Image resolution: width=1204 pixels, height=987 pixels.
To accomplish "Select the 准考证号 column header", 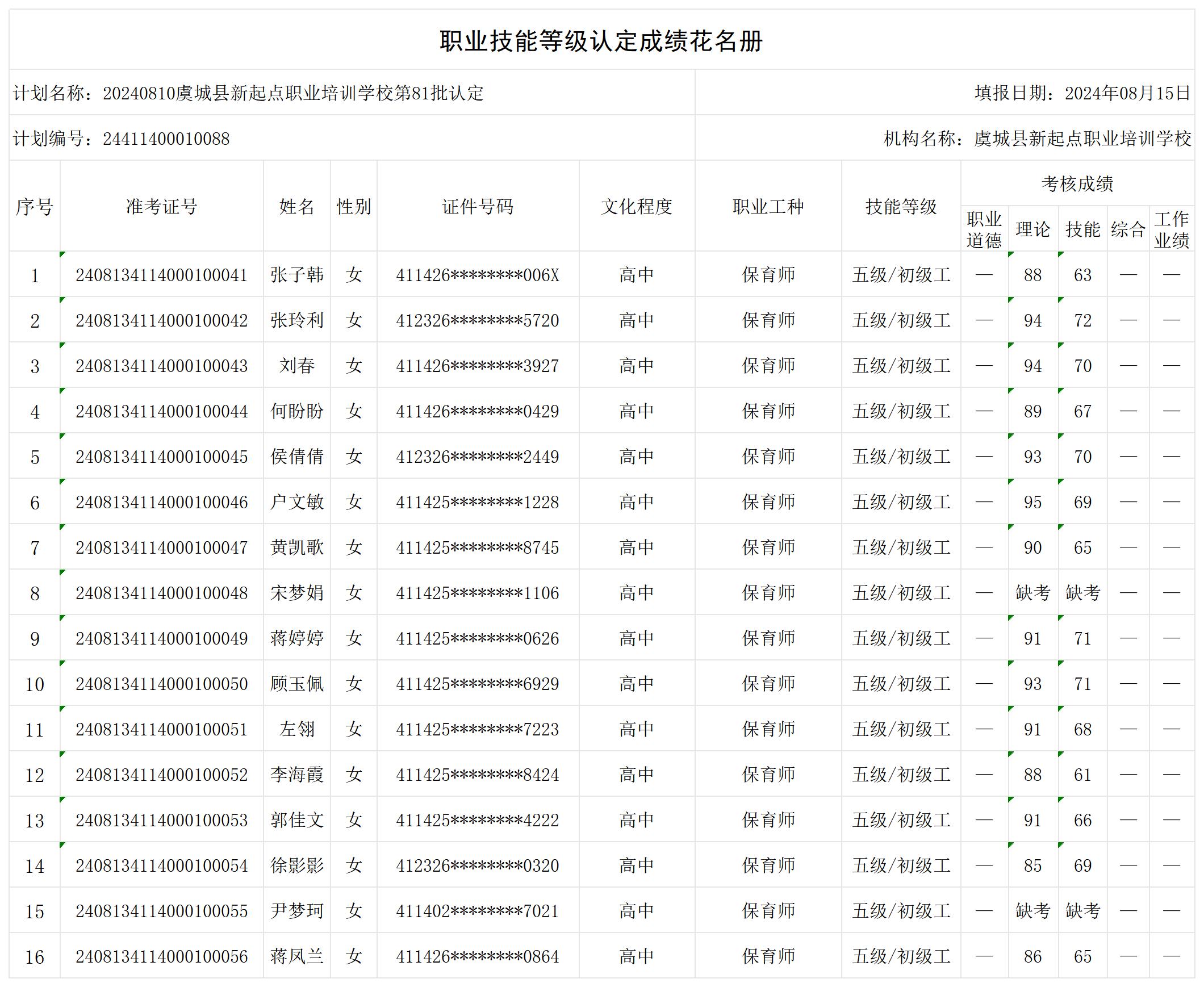I will point(161,206).
